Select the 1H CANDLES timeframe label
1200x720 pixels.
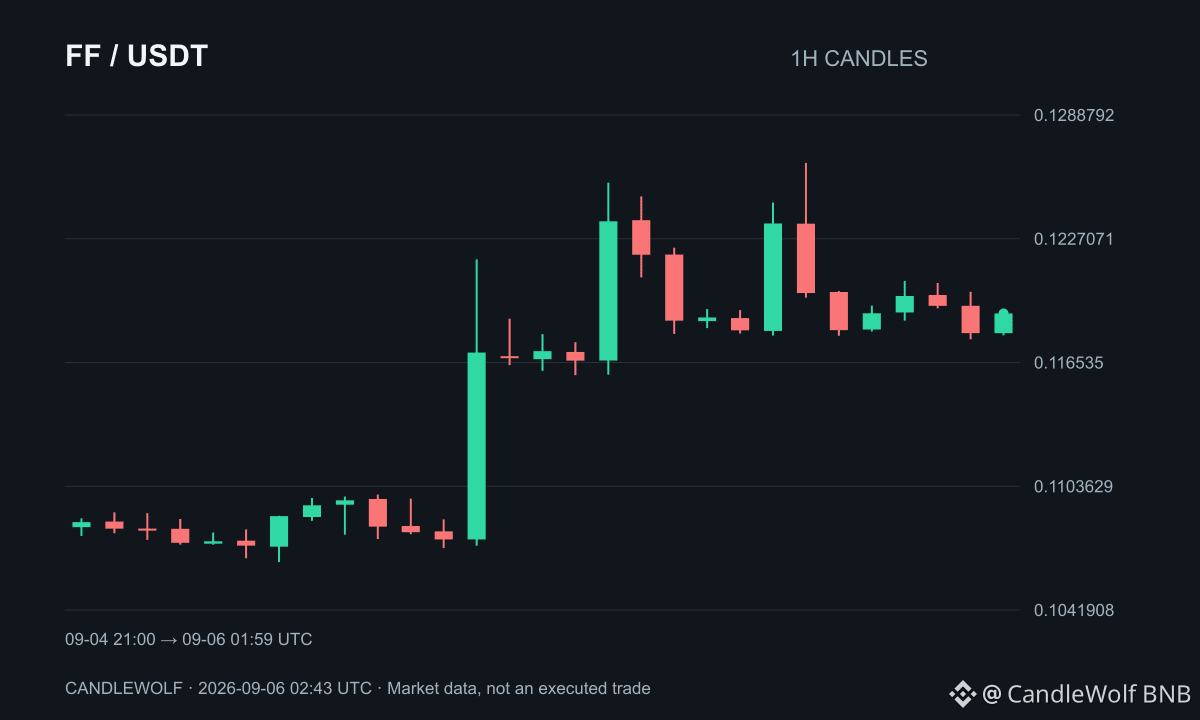point(859,59)
